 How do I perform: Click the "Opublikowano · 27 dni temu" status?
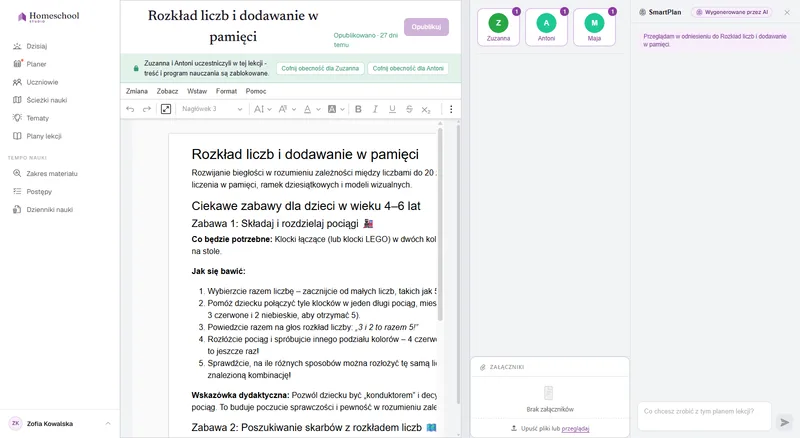tap(366, 40)
